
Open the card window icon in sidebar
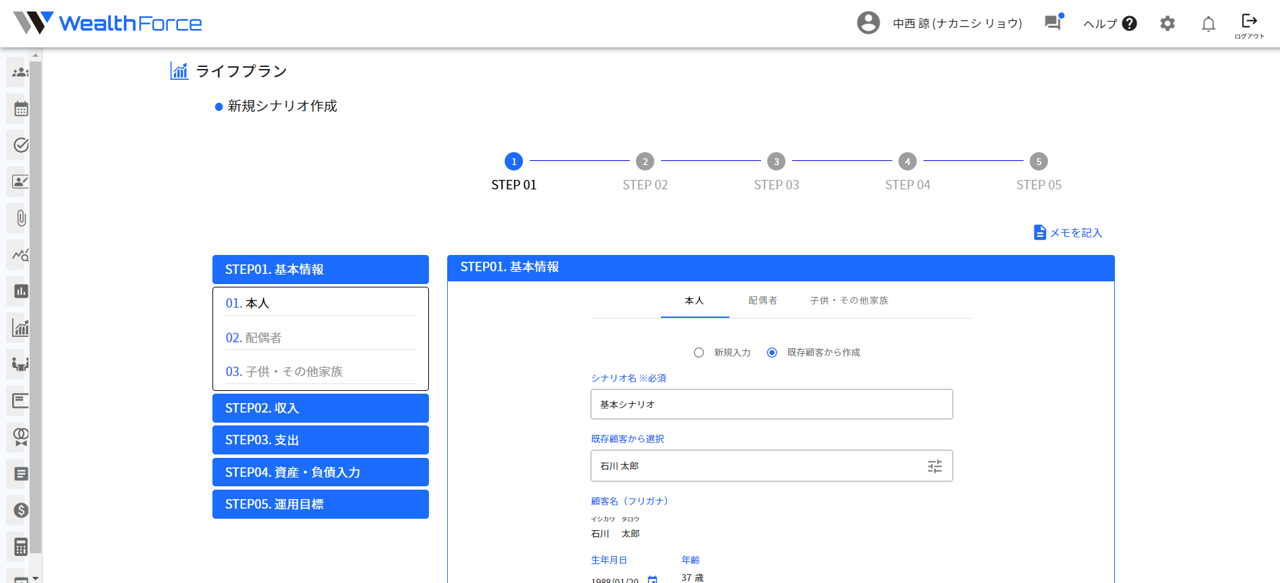(20, 400)
